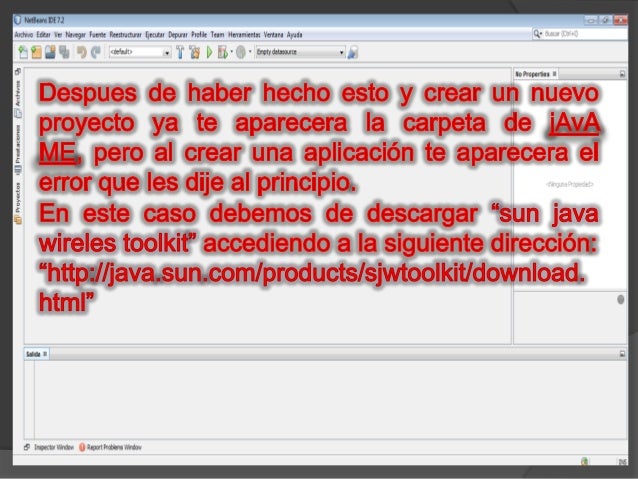Click the Open Project toolbar icon
This screenshot has height=479, width=638.
click(x=50, y=52)
